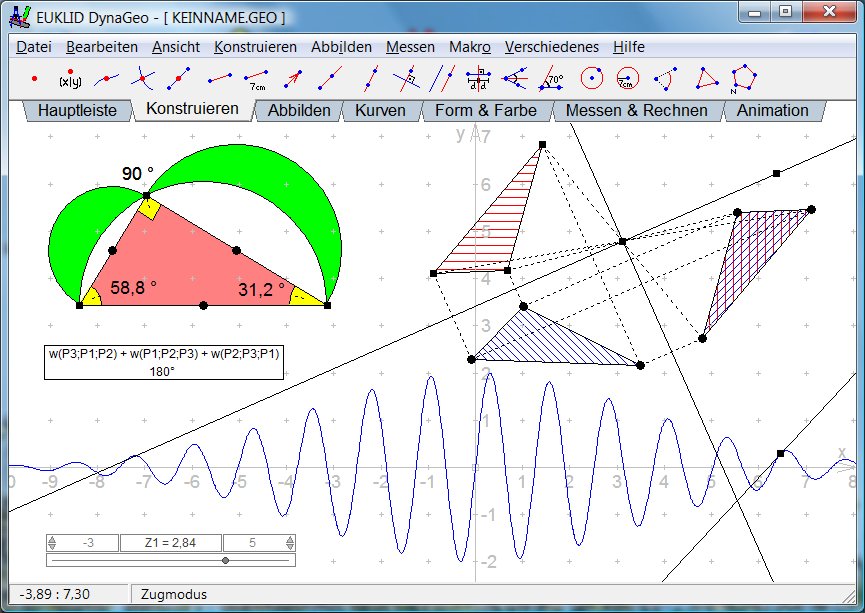The width and height of the screenshot is (865, 613).
Task: Click the Z1 slider handle
Action: click(225, 560)
